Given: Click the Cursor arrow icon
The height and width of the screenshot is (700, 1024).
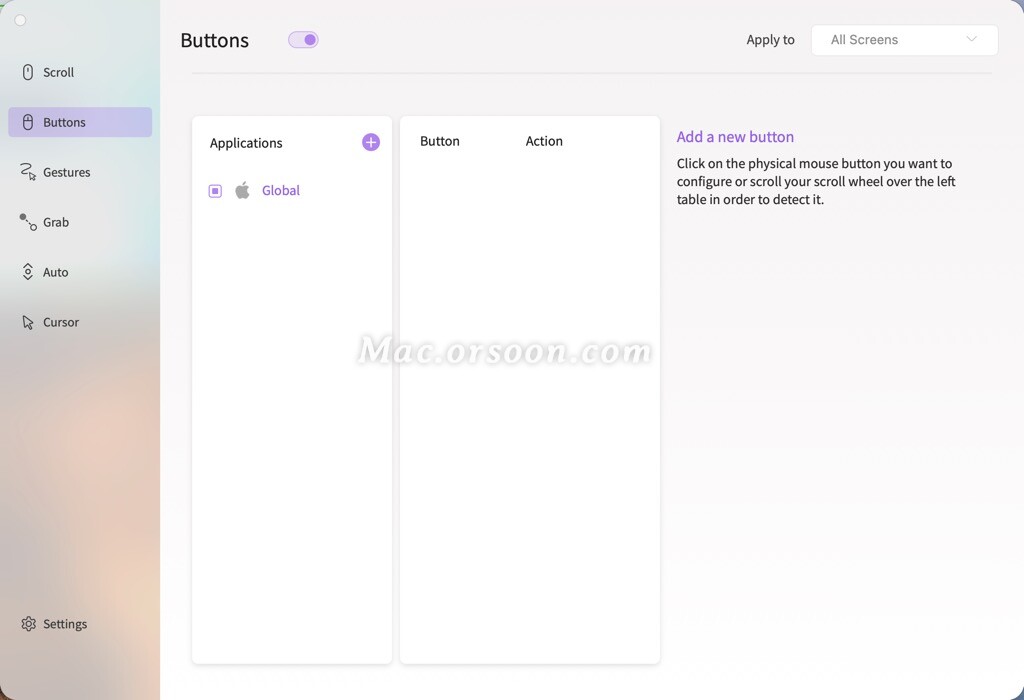Looking at the screenshot, I should click(x=25, y=321).
